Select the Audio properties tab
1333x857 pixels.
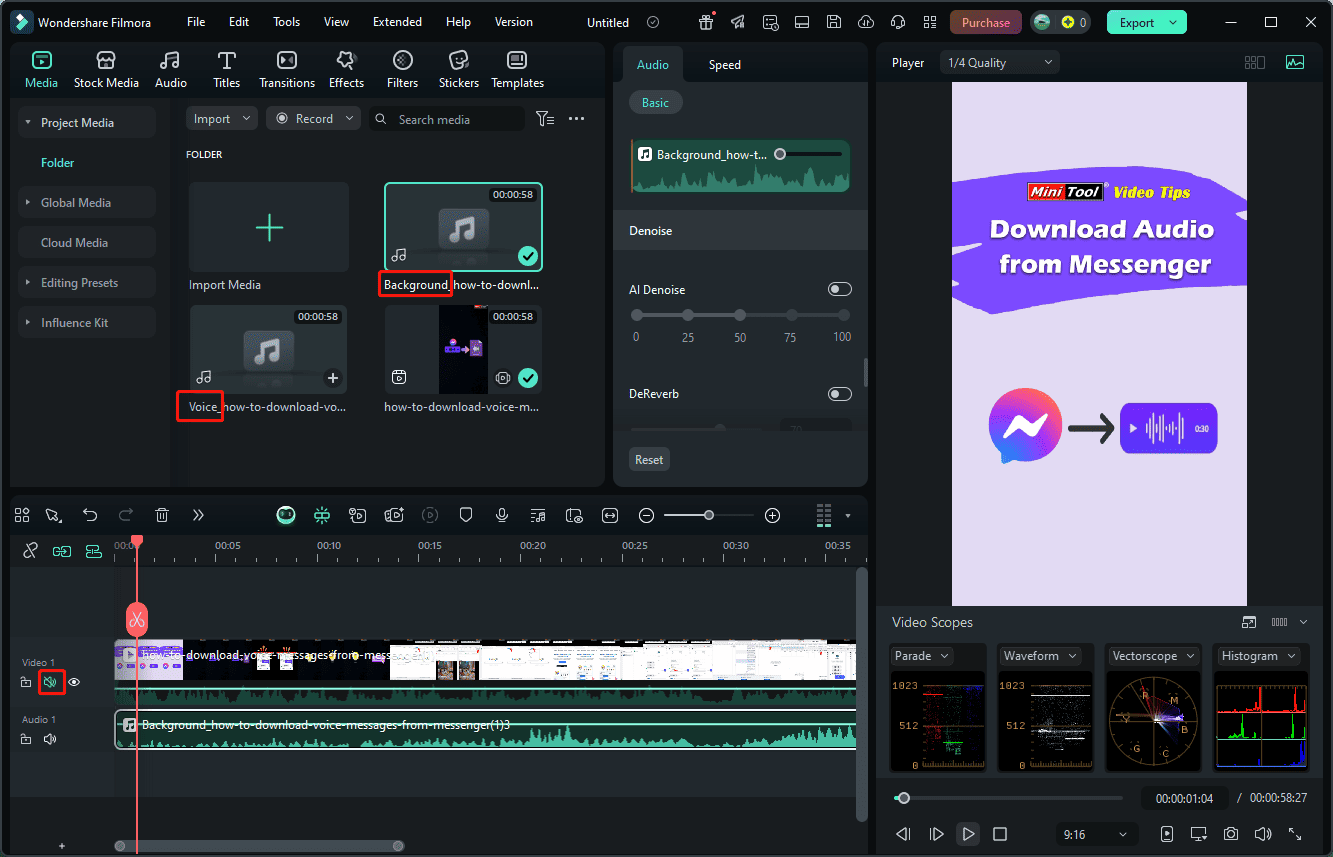tap(653, 64)
